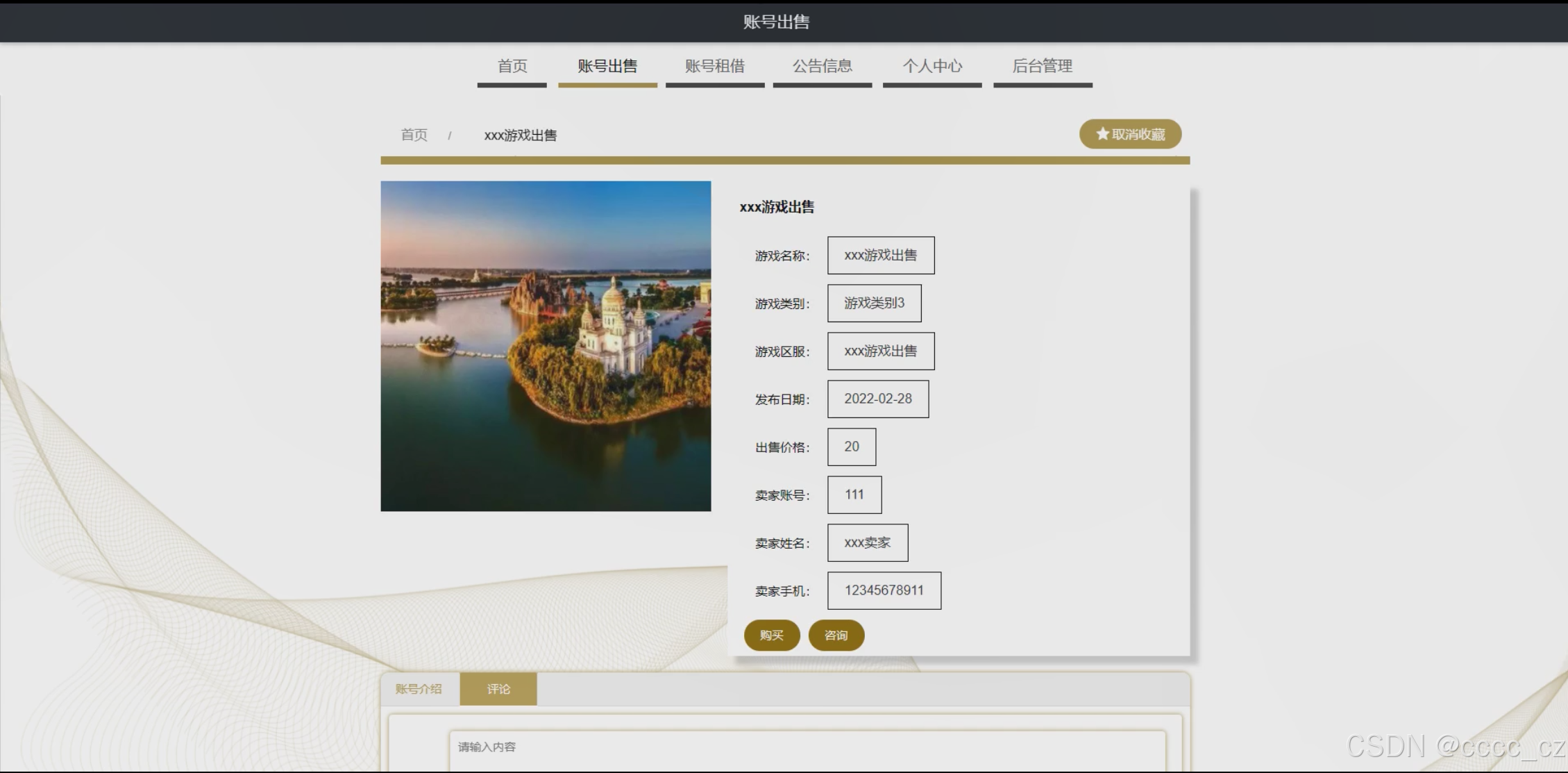Click the 首页 breadcrumb link
Screen dimensions: 1568x773
click(x=414, y=135)
